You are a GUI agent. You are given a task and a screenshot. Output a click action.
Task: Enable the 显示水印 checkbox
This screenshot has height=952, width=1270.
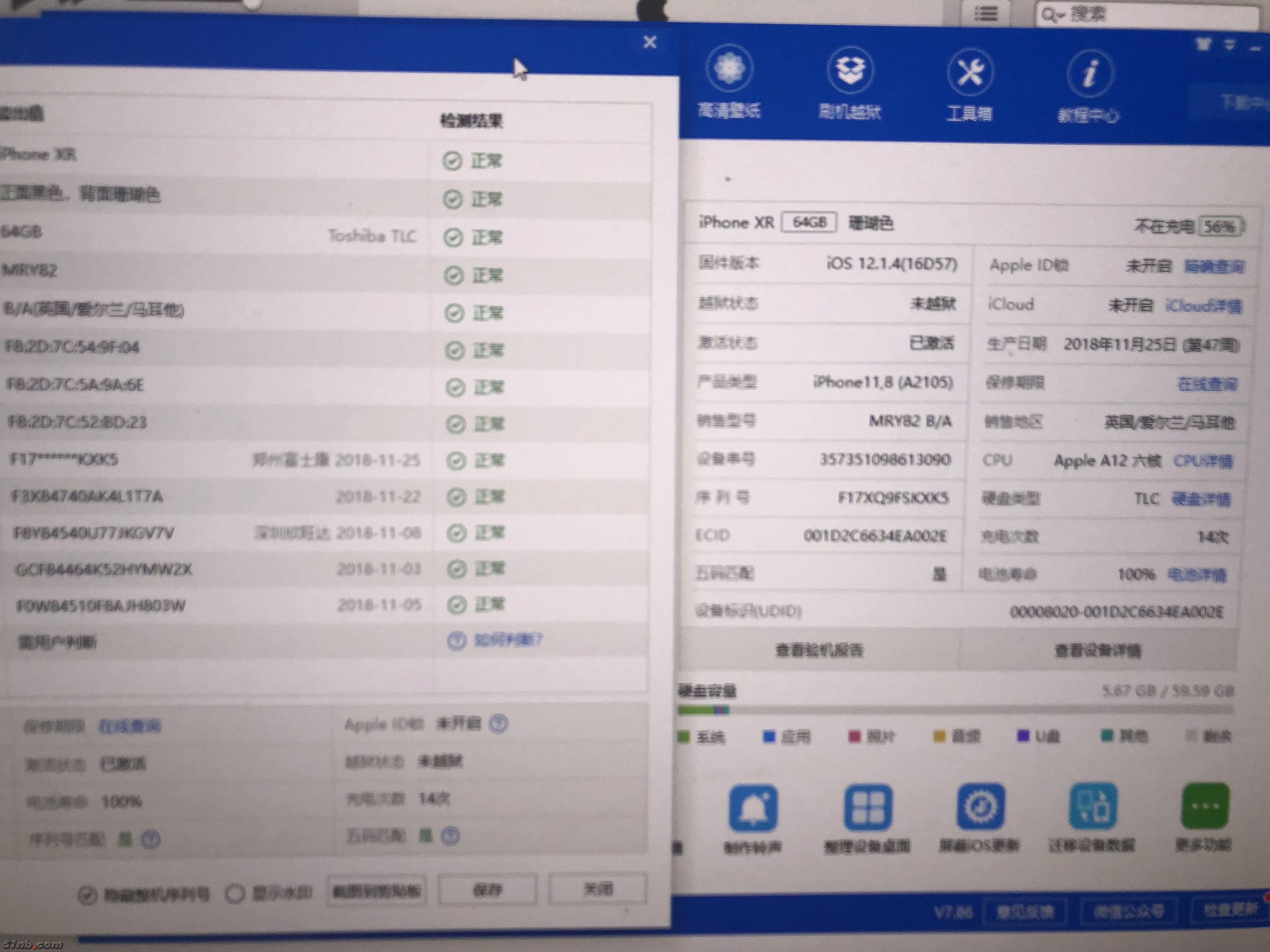tap(235, 893)
